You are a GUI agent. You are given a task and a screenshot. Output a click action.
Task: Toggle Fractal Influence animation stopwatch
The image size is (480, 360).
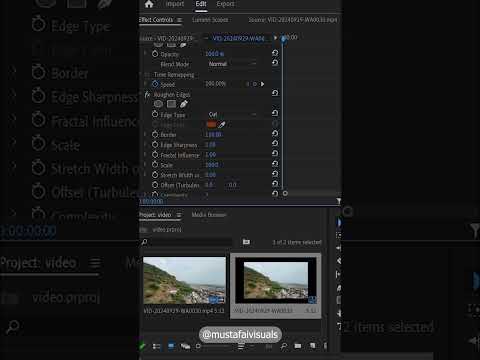tap(155, 155)
